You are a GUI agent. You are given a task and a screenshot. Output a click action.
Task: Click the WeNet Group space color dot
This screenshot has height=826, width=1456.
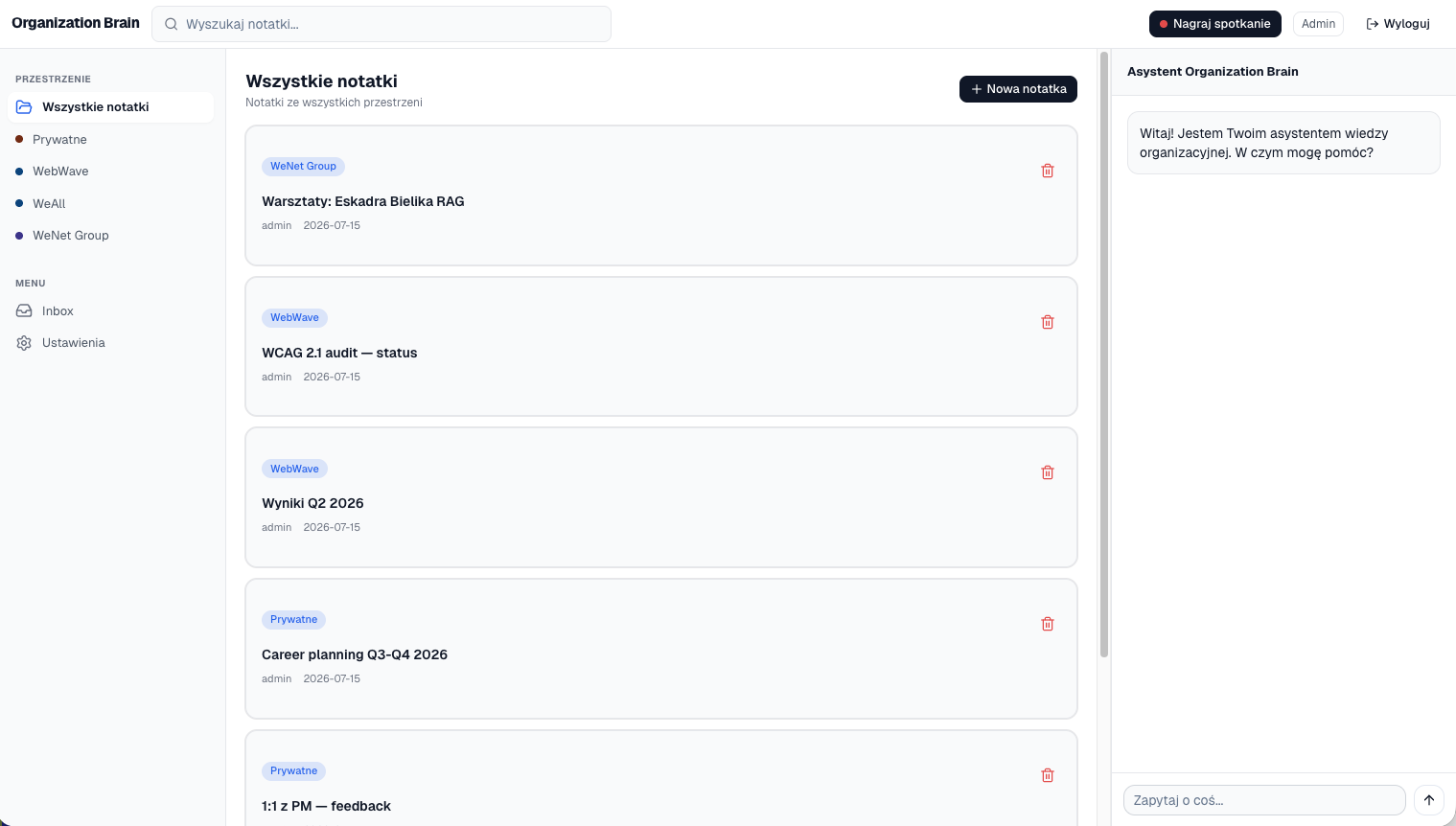pos(19,236)
